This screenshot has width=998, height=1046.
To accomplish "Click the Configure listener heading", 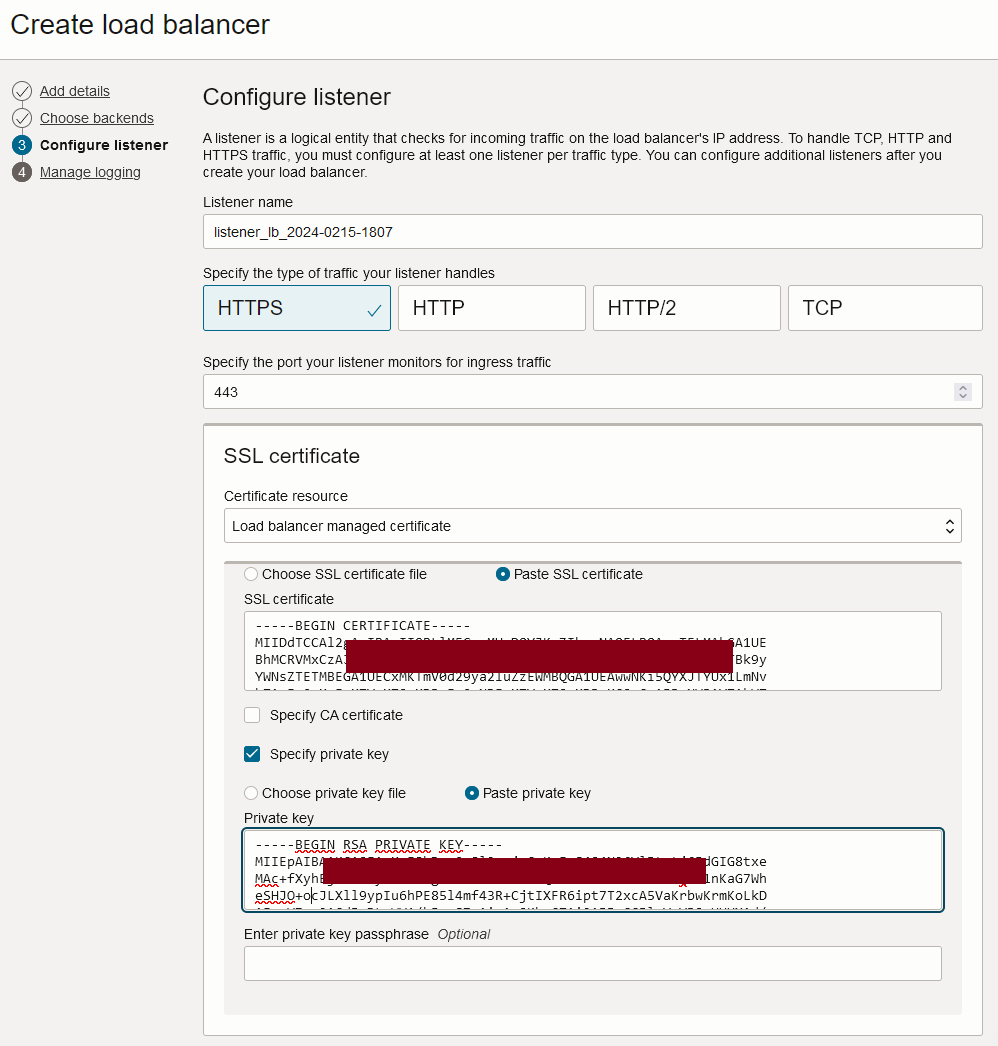I will pos(297,97).
